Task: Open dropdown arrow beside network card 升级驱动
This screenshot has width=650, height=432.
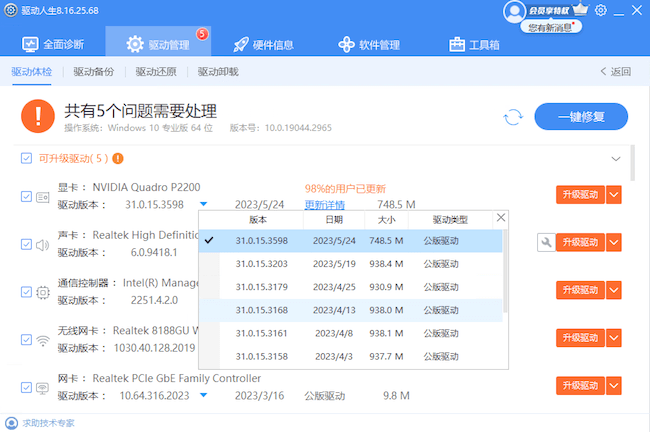Action: coord(614,386)
